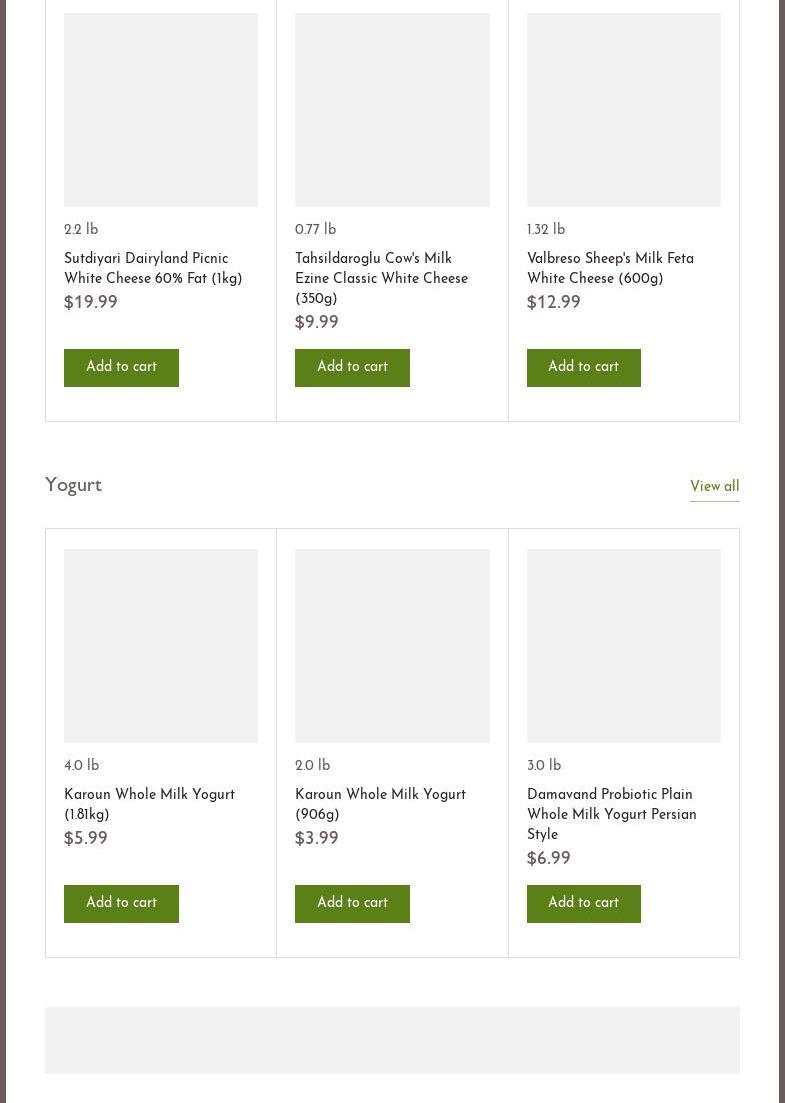Click the Sutdiyari Dairyland cheese product image

pyautogui.click(x=161, y=110)
